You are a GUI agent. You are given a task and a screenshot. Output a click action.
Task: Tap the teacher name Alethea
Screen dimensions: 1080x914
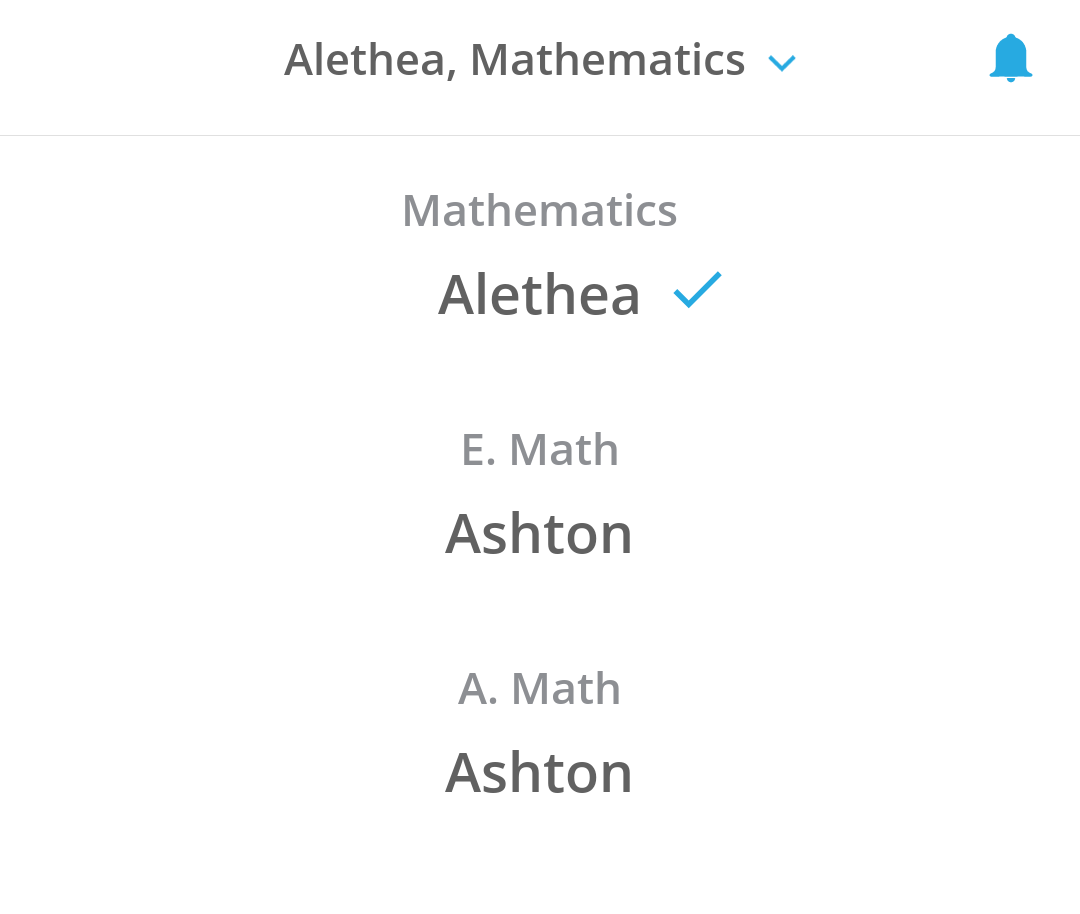tap(539, 294)
